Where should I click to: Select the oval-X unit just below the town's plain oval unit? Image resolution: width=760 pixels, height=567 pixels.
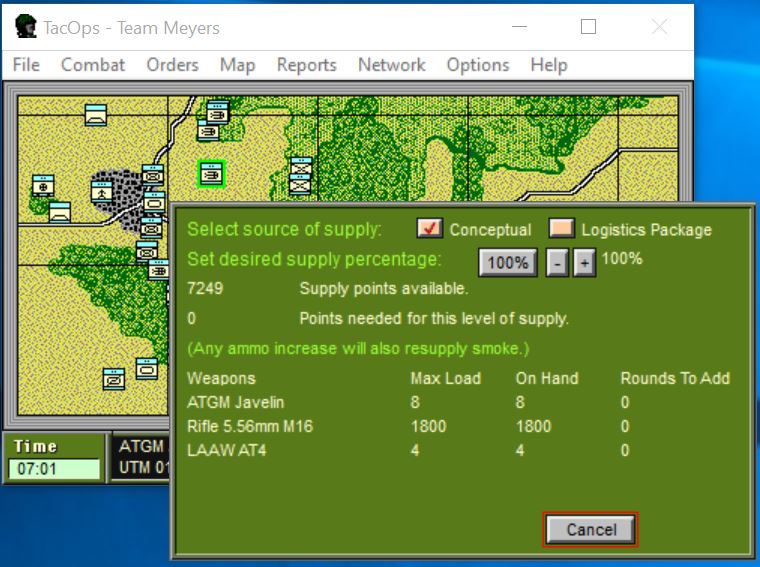[151, 227]
